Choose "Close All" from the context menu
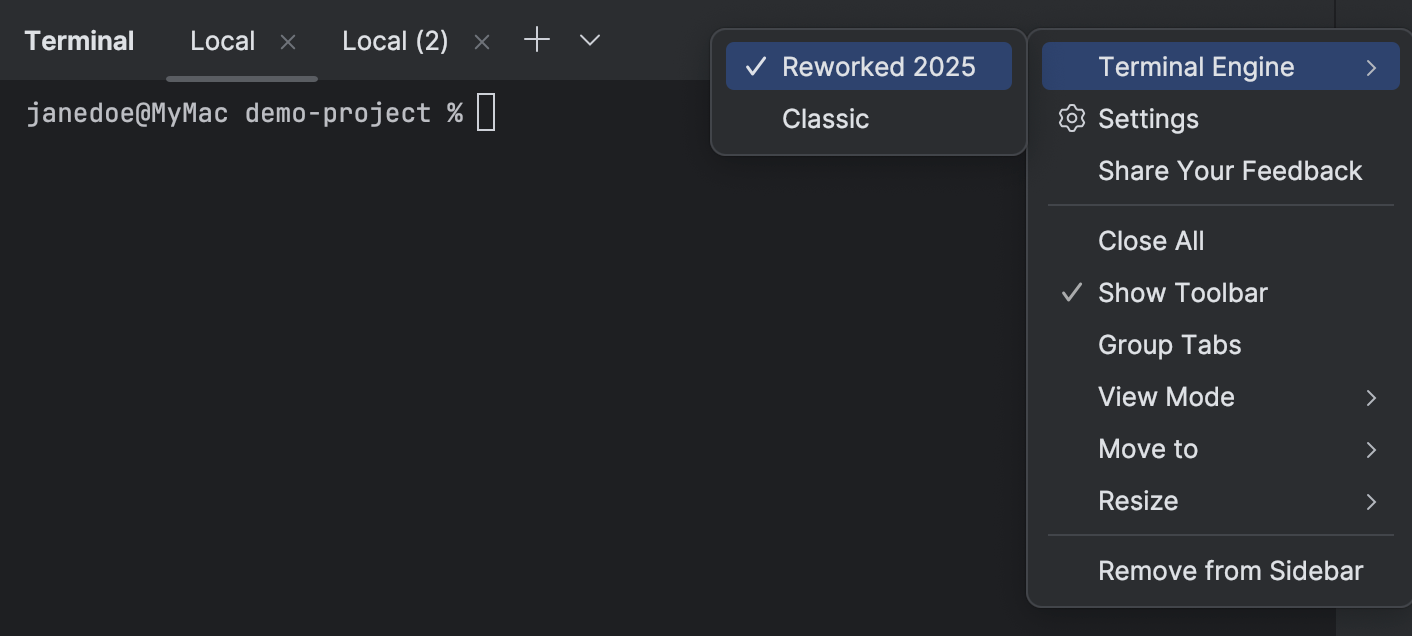 click(1150, 240)
